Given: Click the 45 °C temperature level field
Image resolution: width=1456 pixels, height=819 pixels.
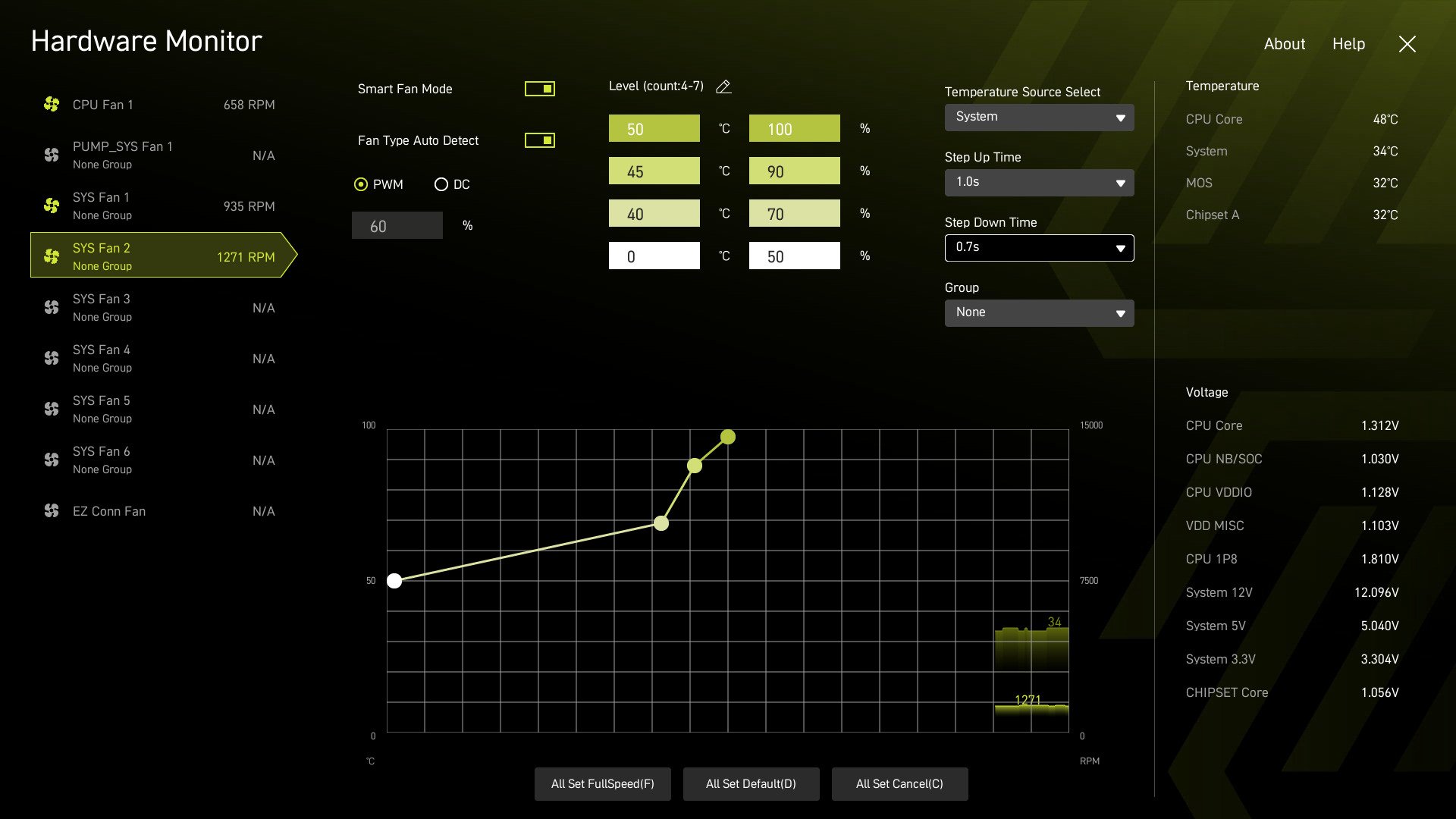Looking at the screenshot, I should click(654, 171).
